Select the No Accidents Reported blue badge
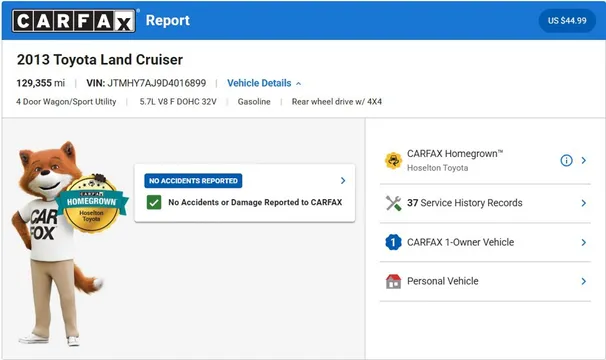The width and height of the screenshot is (606, 360). (193, 181)
